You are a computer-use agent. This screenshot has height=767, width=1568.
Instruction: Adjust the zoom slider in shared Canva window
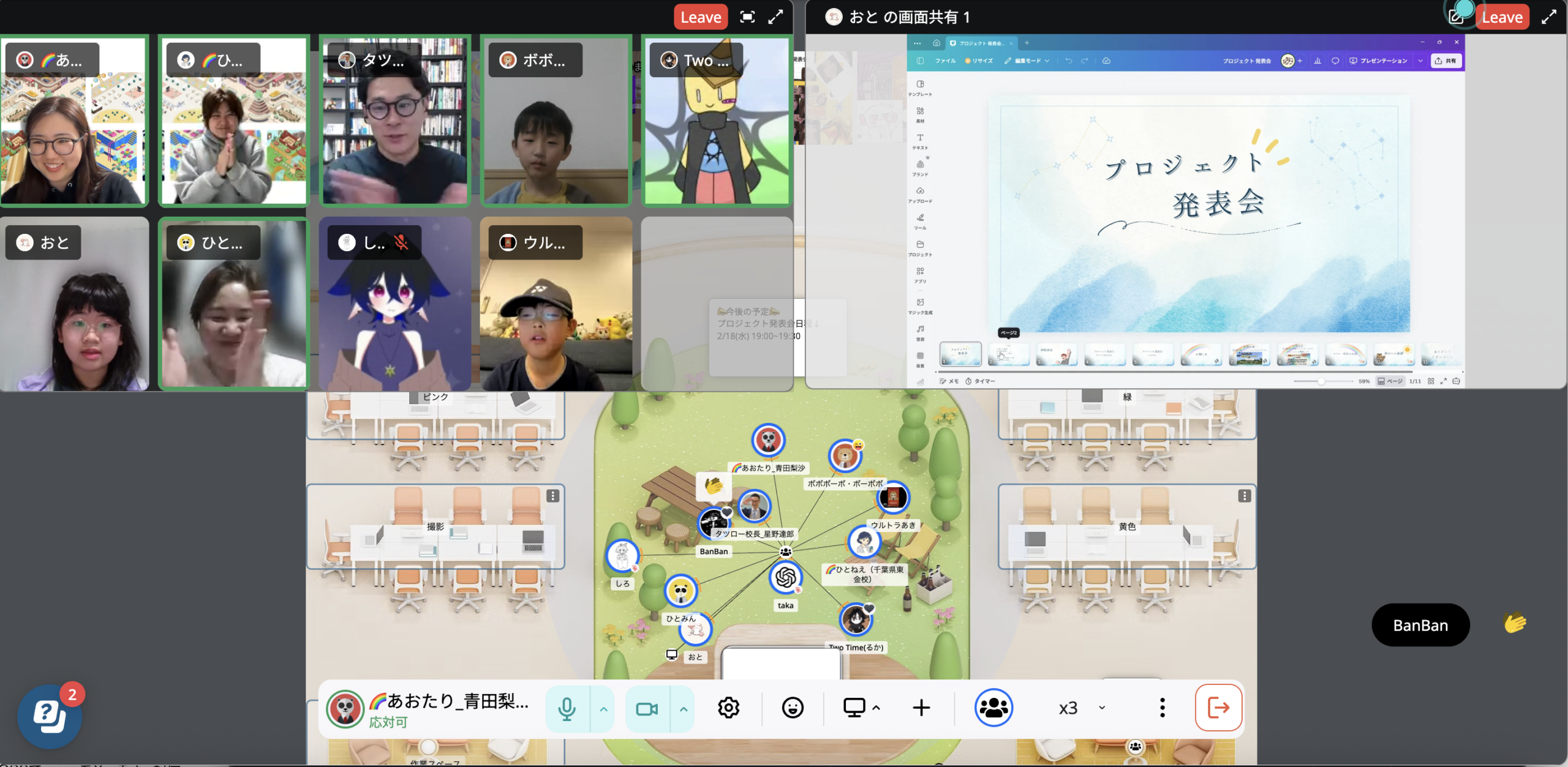tap(1322, 381)
